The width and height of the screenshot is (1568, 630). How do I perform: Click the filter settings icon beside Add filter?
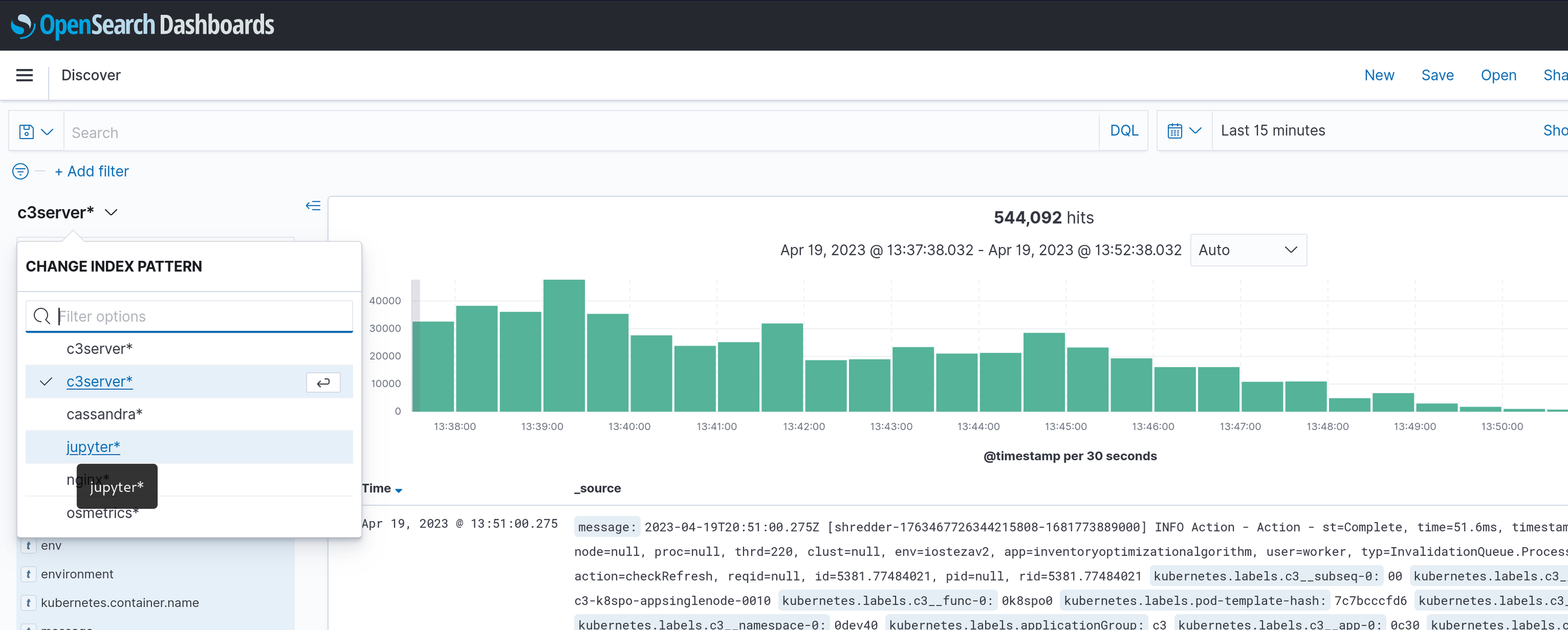20,171
